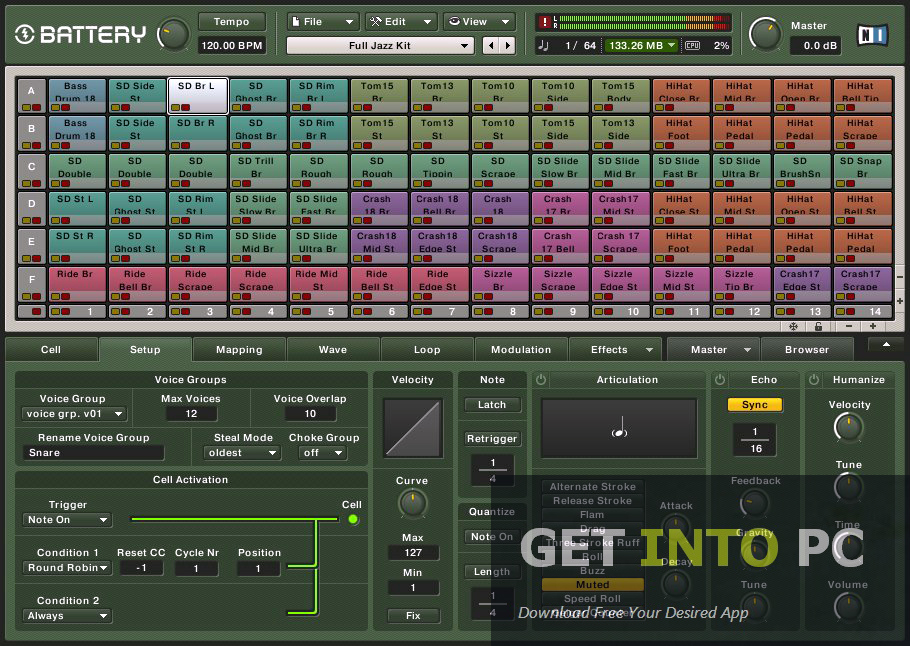Open the Full Jazz Kit selector
Screen dimensions: 910x646
[x=380, y=45]
